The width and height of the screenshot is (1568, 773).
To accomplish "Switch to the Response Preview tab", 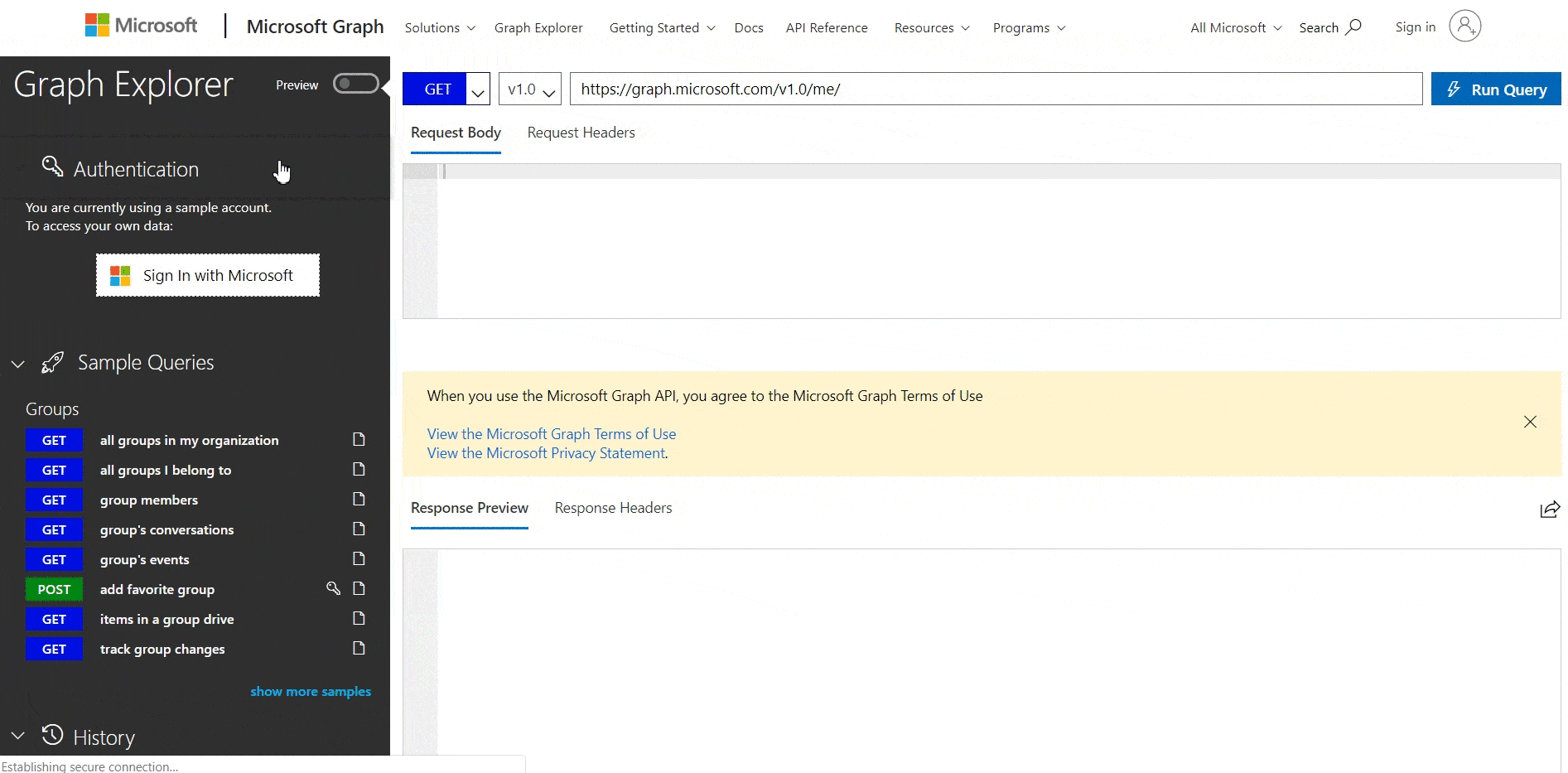I will [x=470, y=508].
